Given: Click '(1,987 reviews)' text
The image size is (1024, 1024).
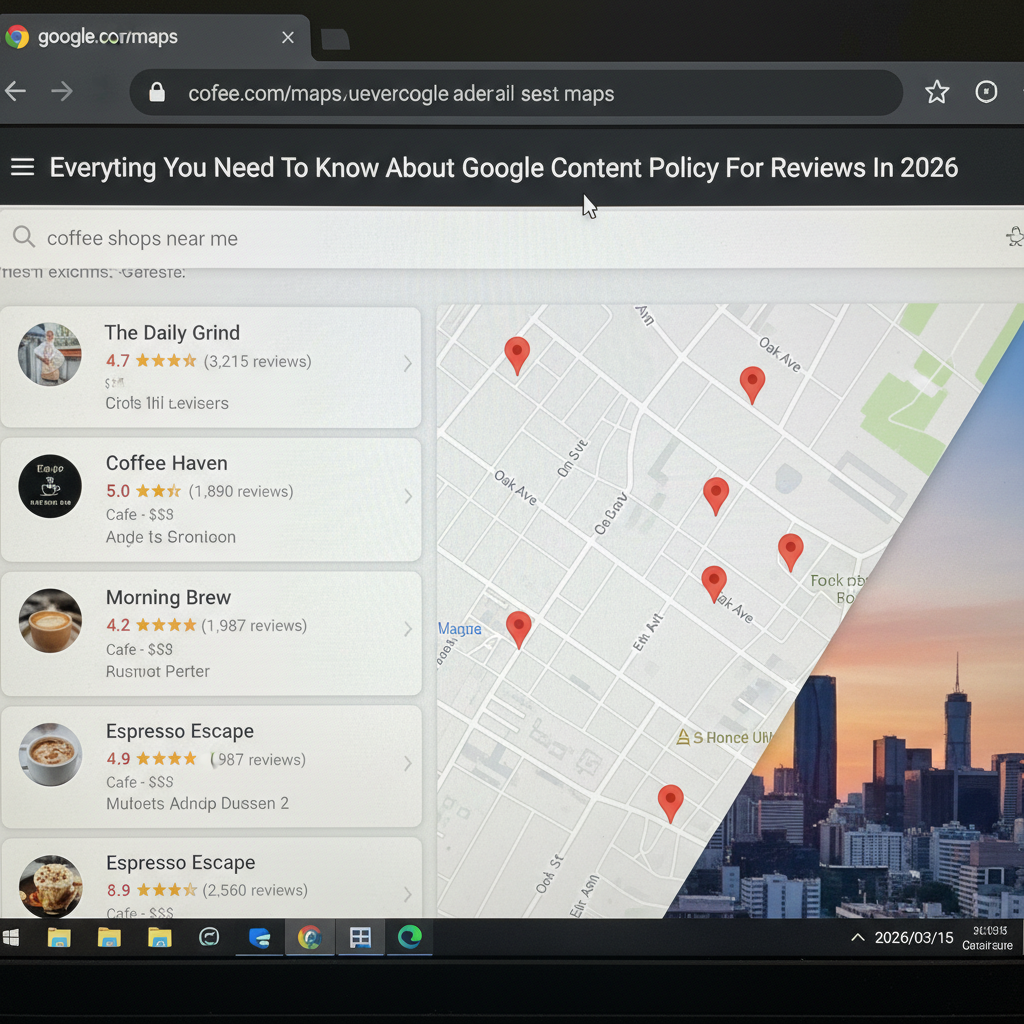Looking at the screenshot, I should click(254, 626).
